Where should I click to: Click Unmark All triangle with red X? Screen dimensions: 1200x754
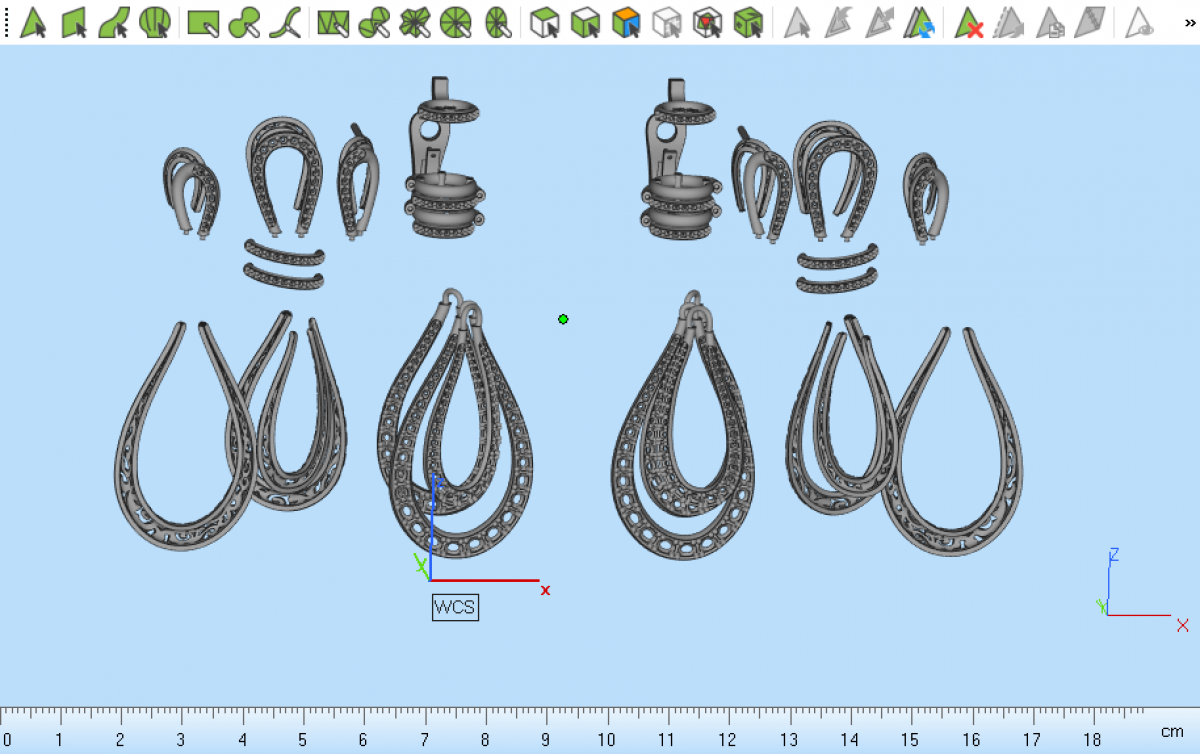968,21
